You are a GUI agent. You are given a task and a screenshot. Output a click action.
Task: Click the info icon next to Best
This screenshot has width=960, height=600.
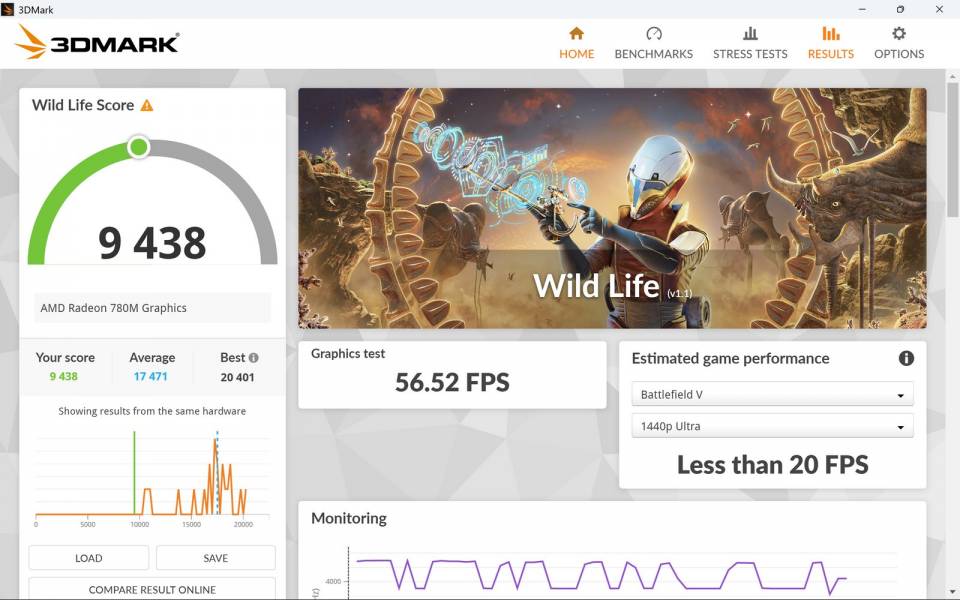pos(253,358)
